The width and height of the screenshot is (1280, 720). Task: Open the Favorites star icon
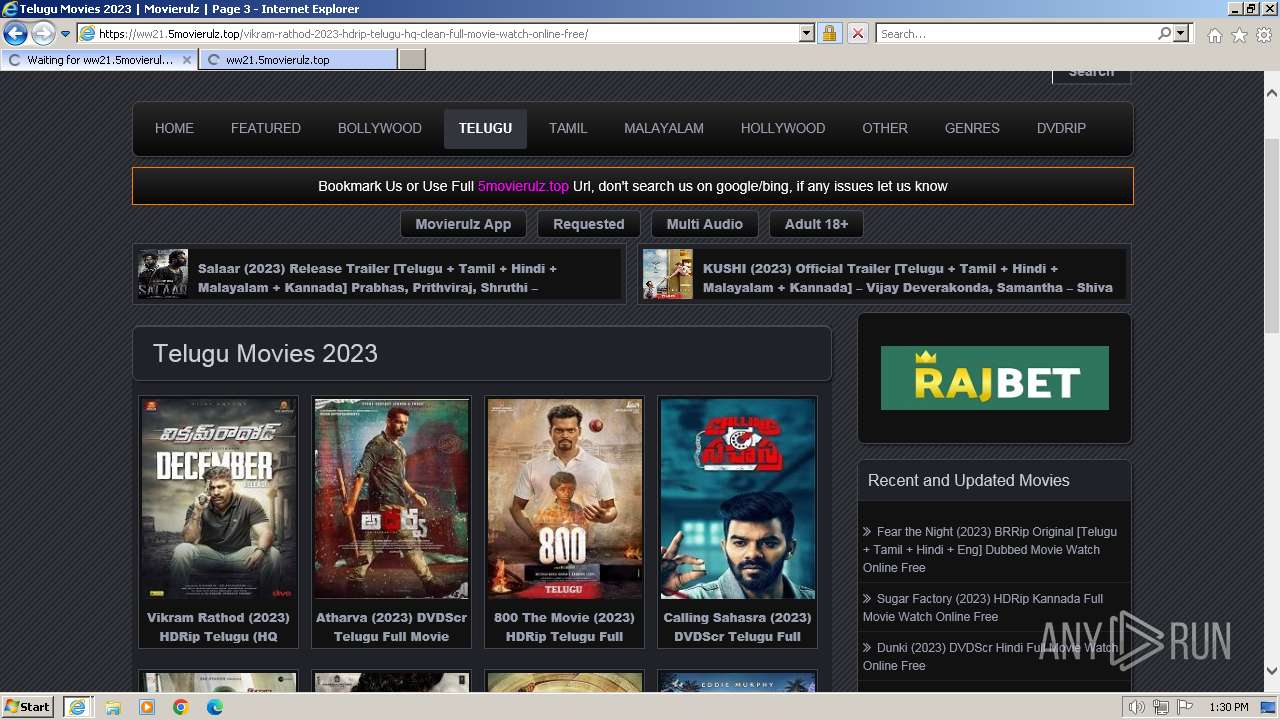click(x=1239, y=35)
